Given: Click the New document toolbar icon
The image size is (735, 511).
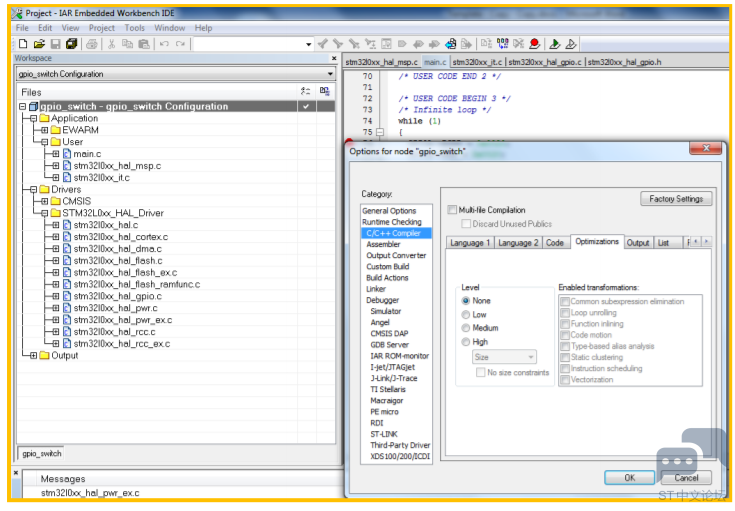Looking at the screenshot, I should pos(23,44).
